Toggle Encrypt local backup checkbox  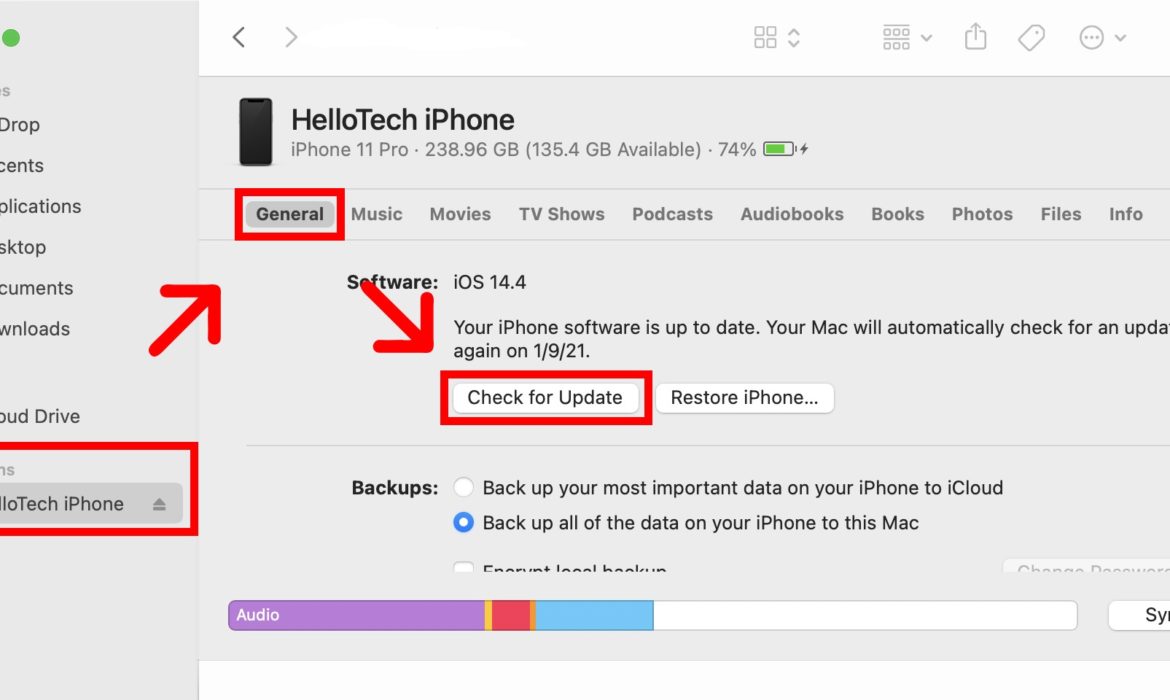point(463,569)
